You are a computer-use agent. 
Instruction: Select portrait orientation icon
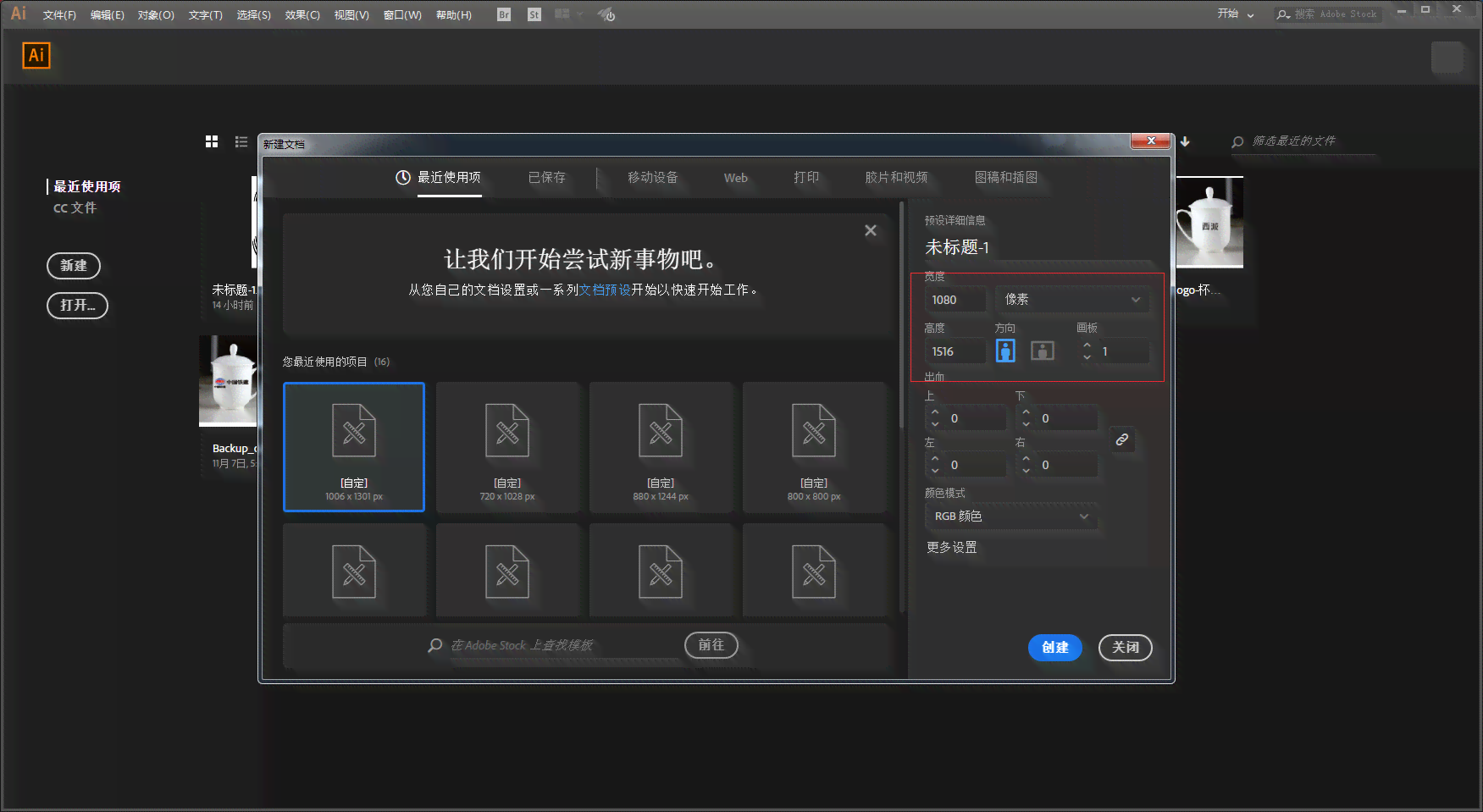click(1005, 351)
